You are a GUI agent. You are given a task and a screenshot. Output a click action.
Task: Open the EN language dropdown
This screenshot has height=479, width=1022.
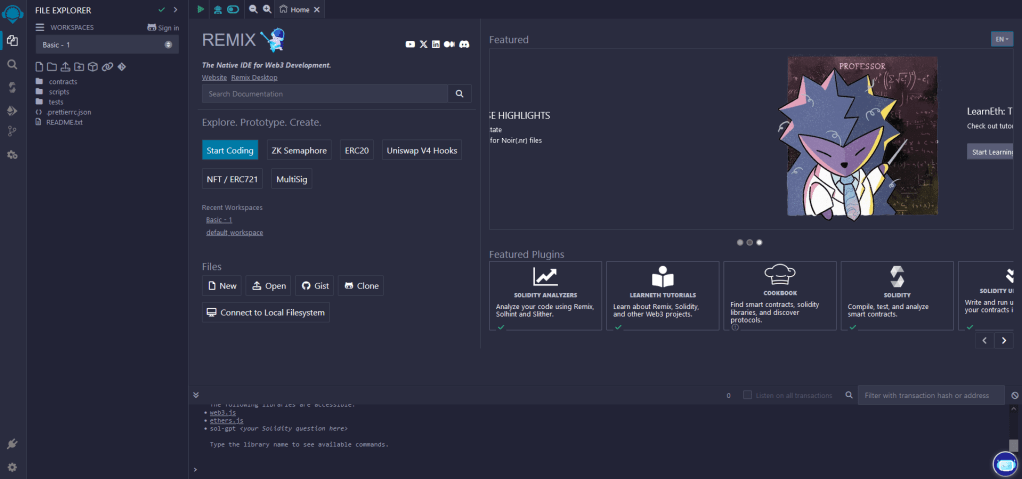pos(1002,39)
